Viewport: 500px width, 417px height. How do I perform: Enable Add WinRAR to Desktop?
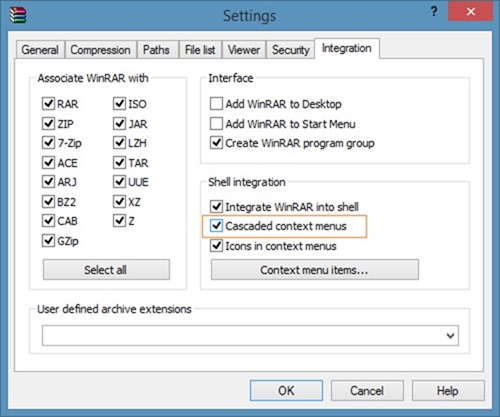pos(216,104)
